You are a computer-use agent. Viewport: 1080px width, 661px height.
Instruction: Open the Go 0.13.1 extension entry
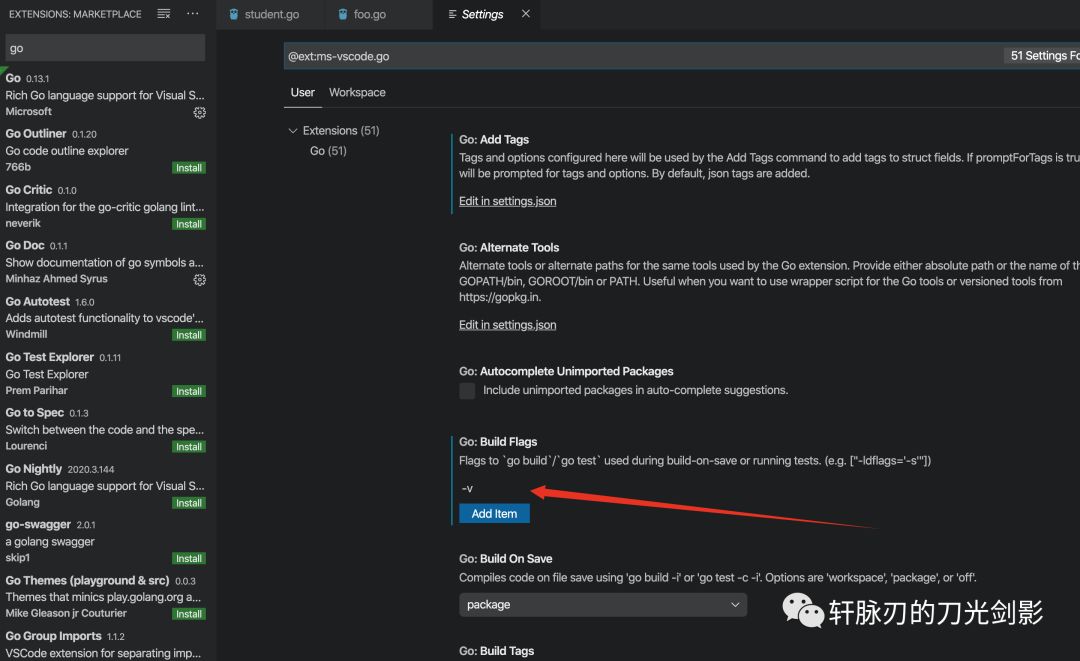pyautogui.click(x=105, y=95)
